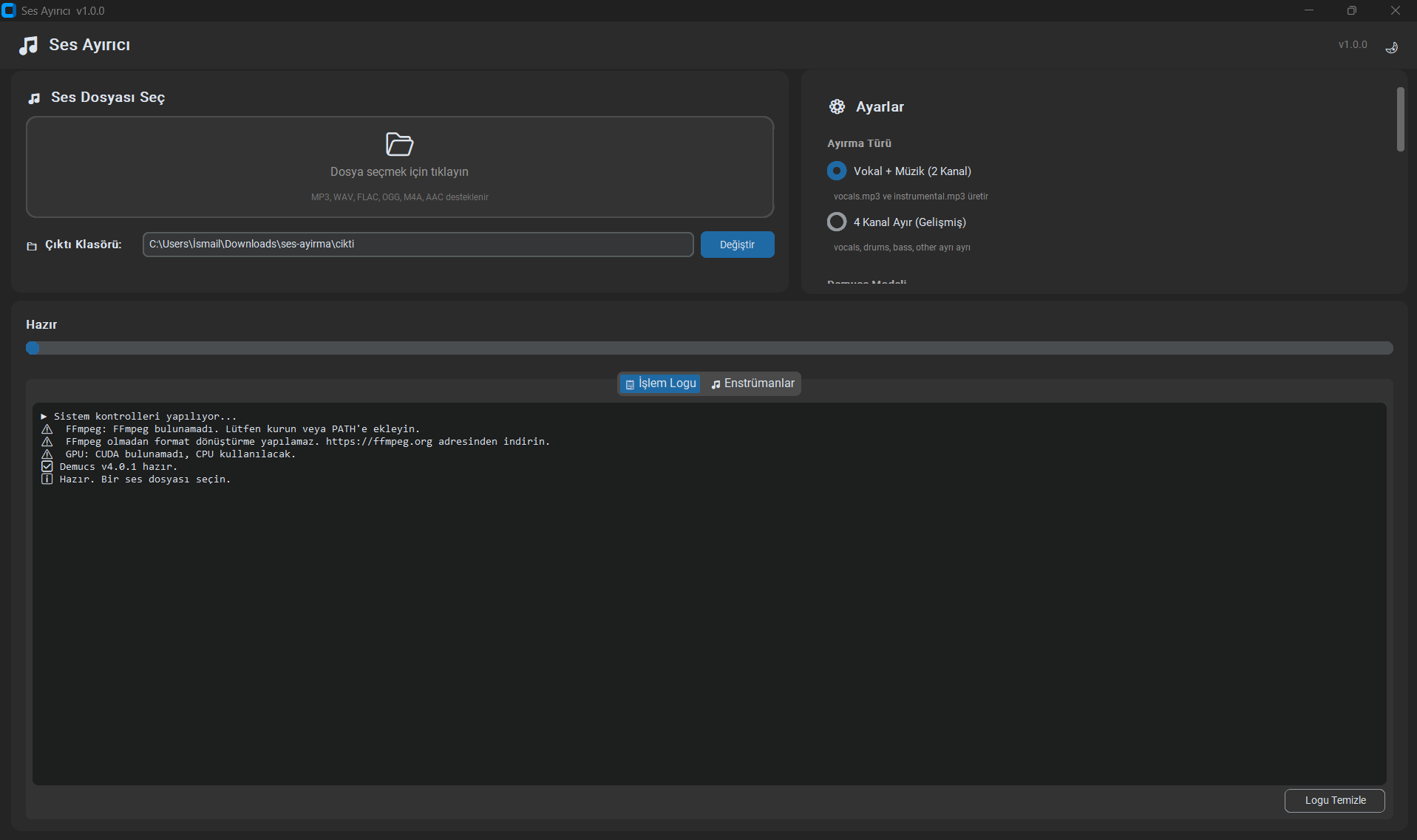Click the warning icon on FFmpeg bulunamadı line

(47, 429)
